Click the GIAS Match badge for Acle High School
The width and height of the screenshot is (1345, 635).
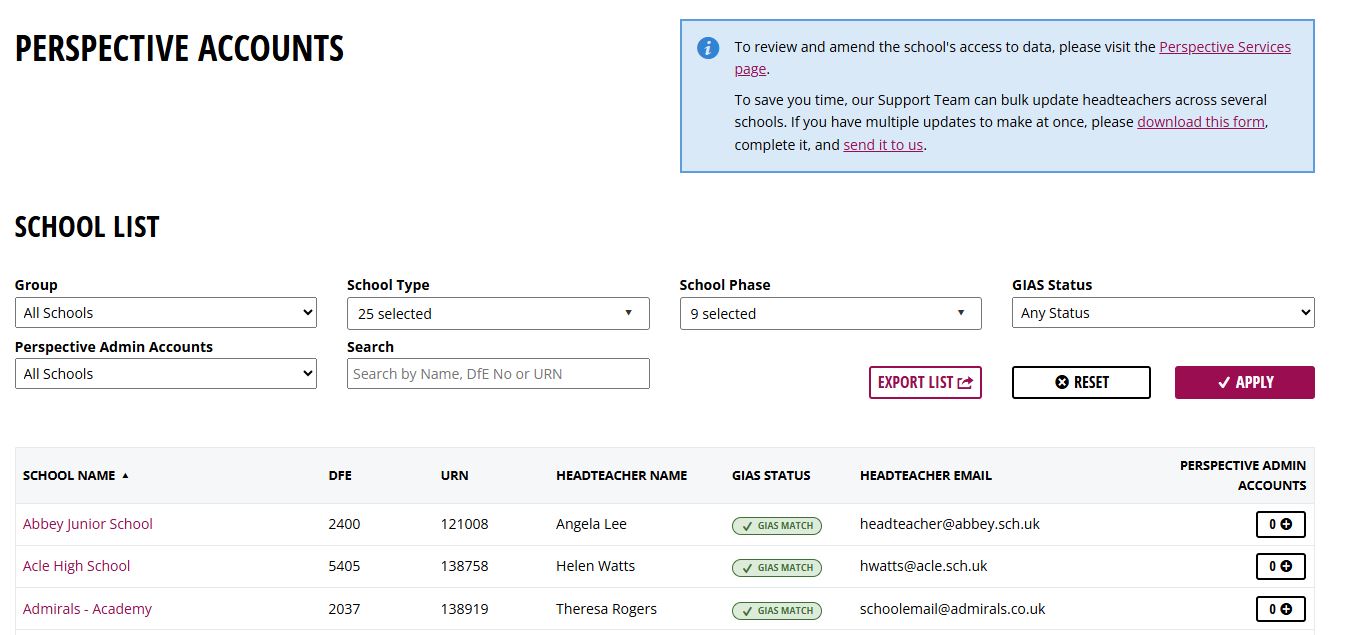pos(777,567)
